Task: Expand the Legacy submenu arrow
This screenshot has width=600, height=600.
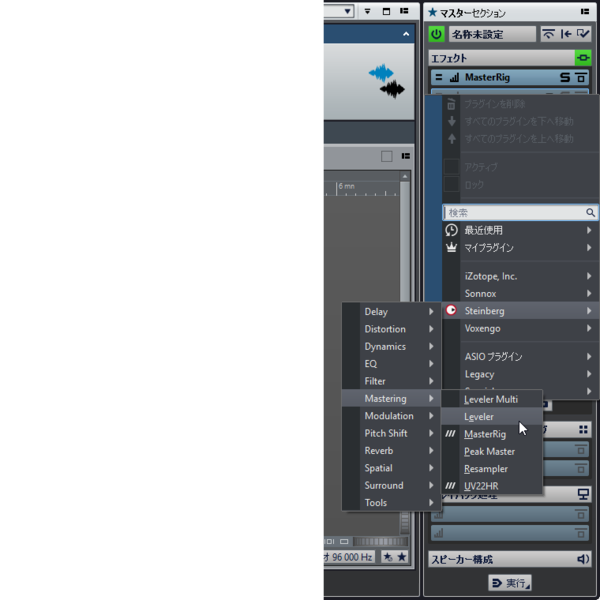Action: (589, 374)
